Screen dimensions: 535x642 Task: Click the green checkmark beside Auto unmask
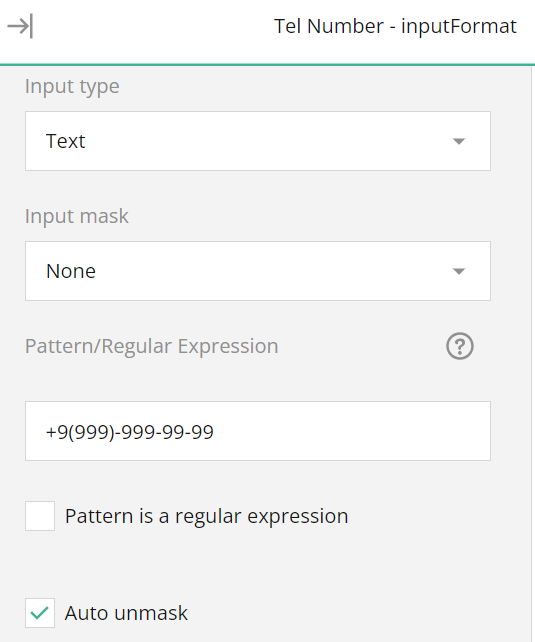pyautogui.click(x=40, y=613)
